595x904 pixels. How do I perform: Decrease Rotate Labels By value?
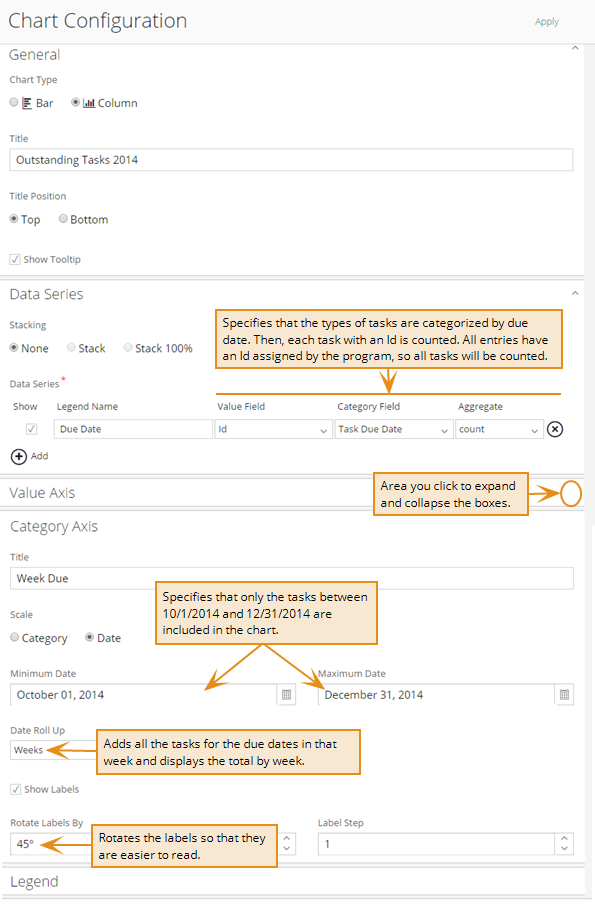point(287,849)
